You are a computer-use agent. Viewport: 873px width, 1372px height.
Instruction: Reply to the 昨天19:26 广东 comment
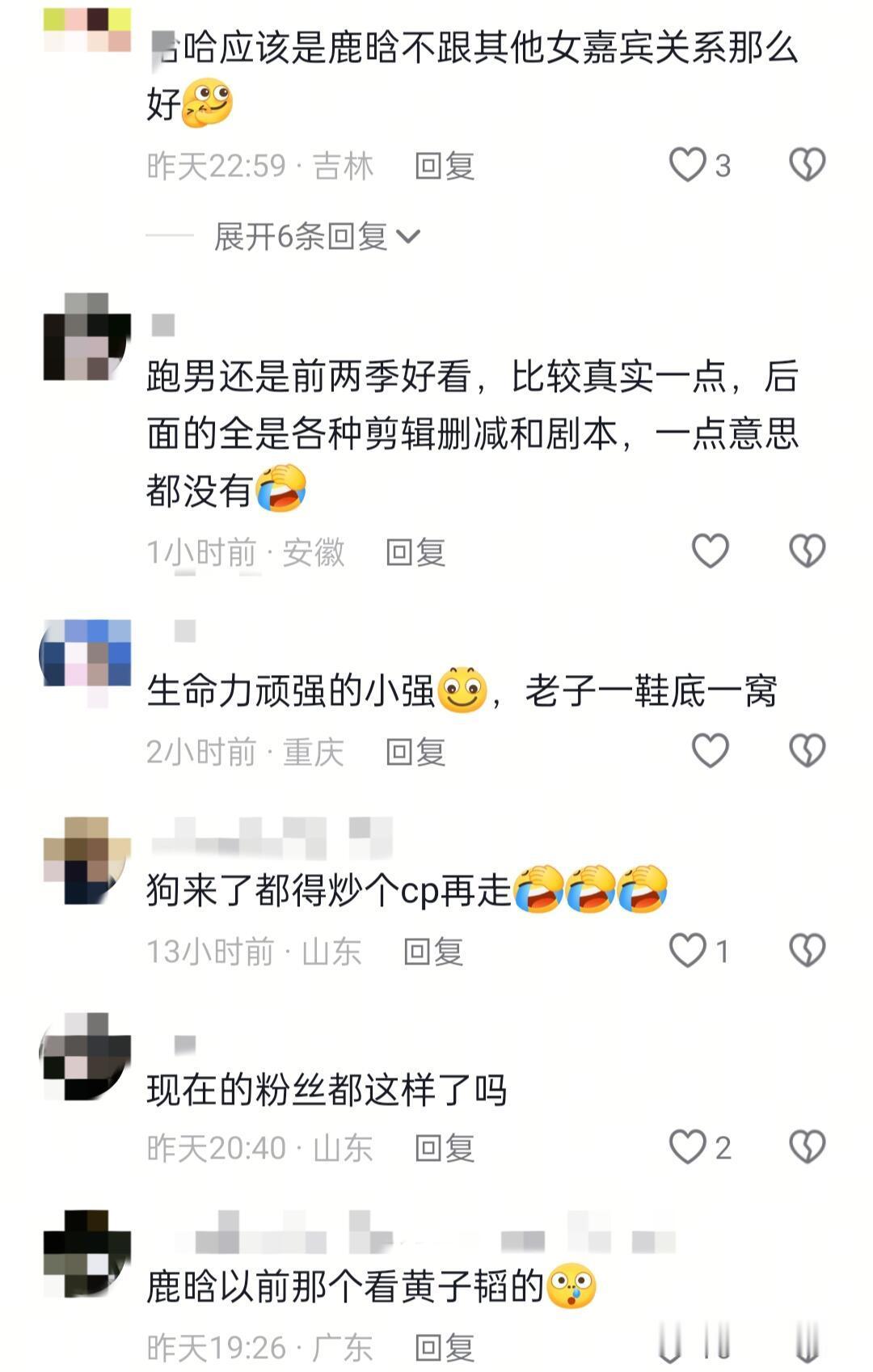click(444, 1348)
